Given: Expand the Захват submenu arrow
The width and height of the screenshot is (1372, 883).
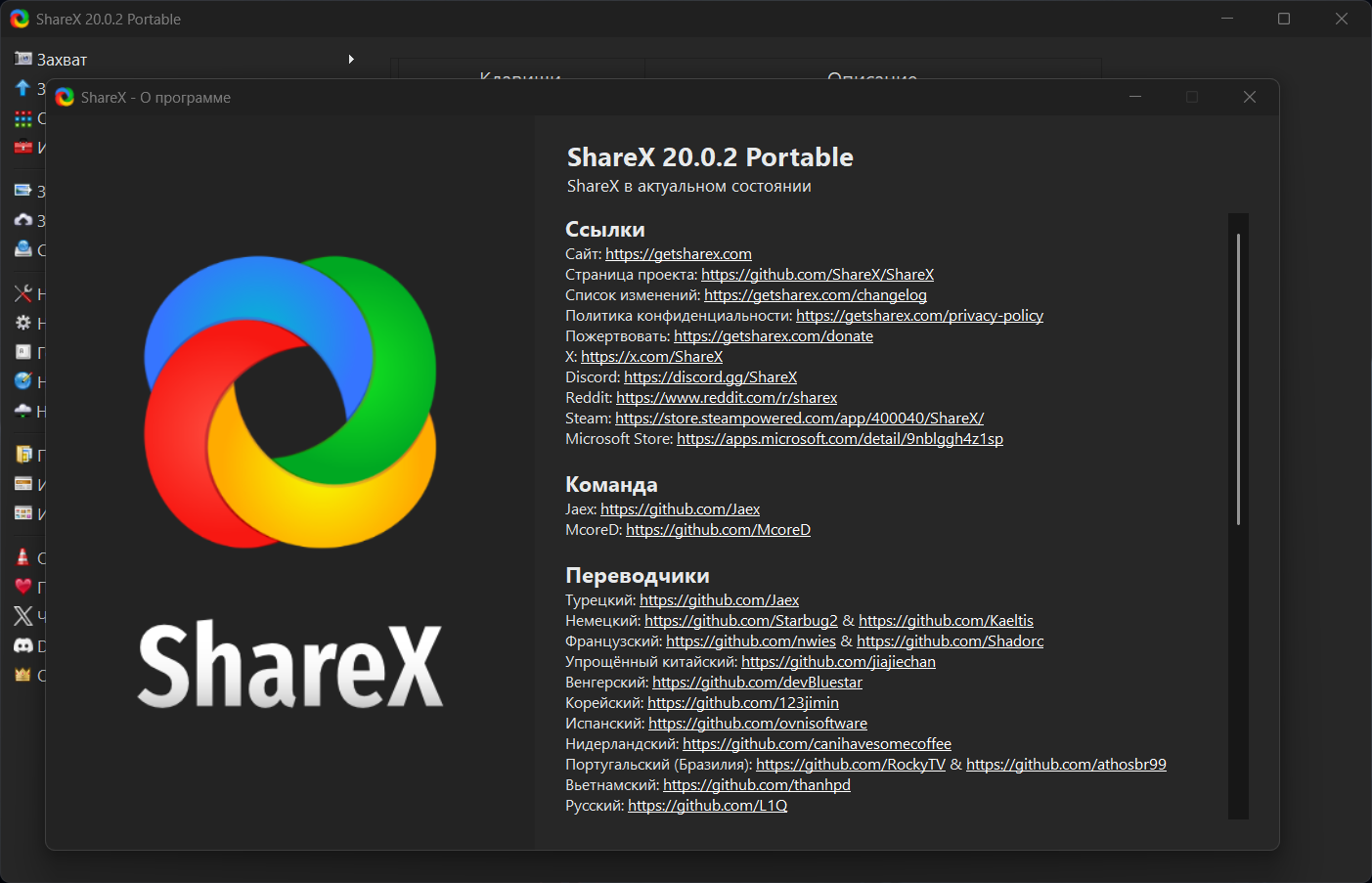Looking at the screenshot, I should point(351,60).
